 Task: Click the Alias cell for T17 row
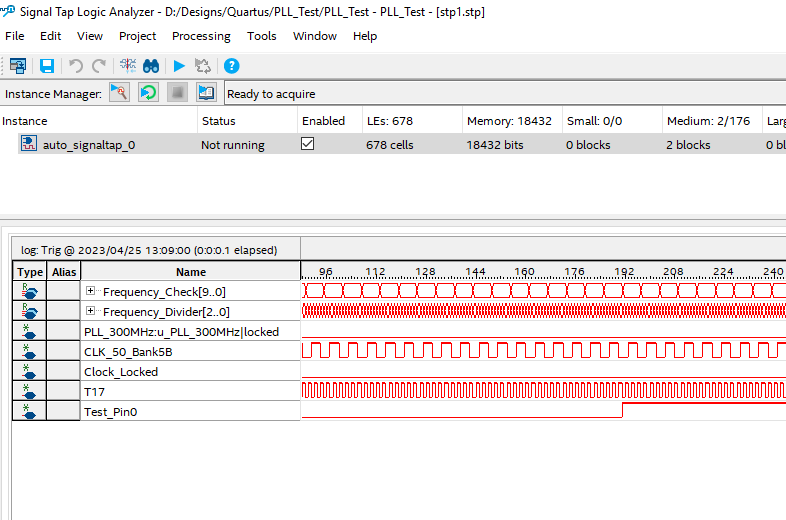click(64, 391)
